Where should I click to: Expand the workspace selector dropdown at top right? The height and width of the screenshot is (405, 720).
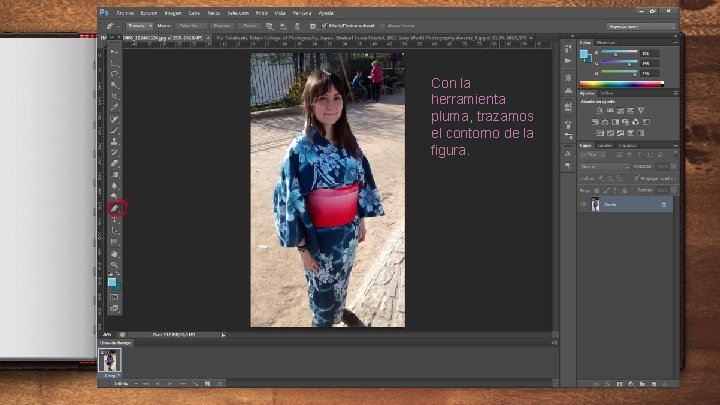tap(641, 27)
